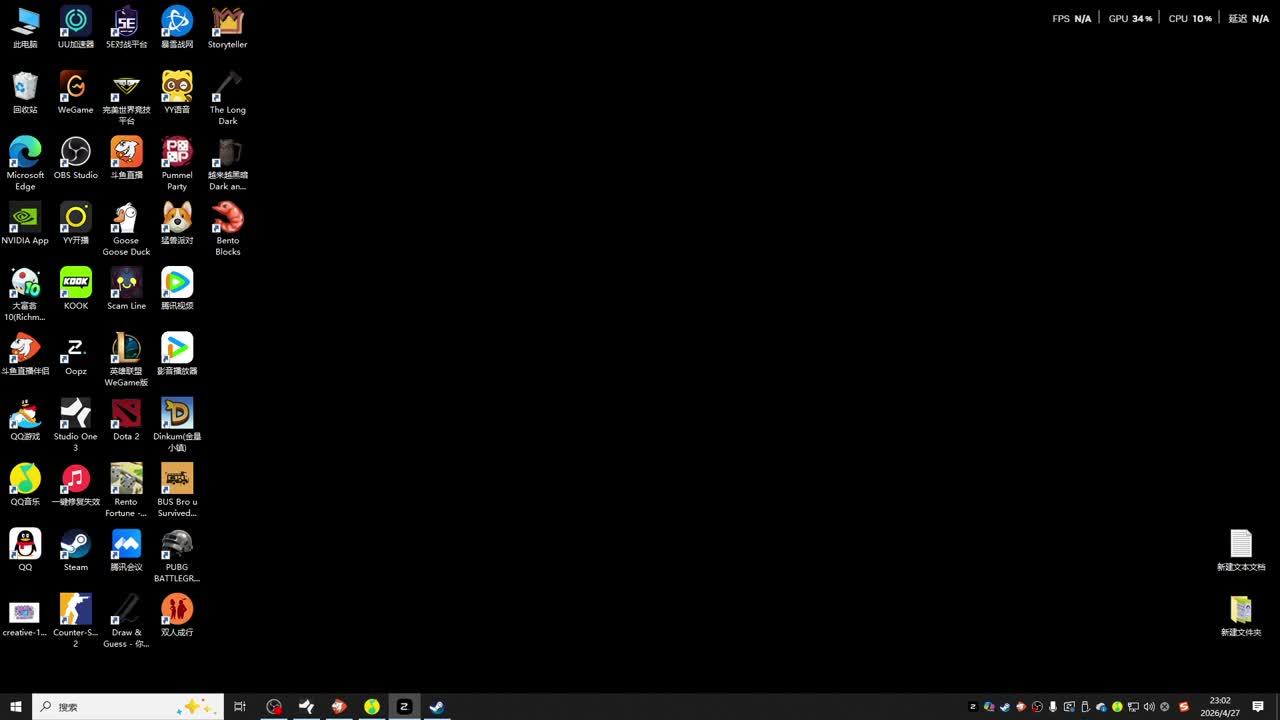Open Task View from the taskbar
The height and width of the screenshot is (720, 1280).
(240, 707)
